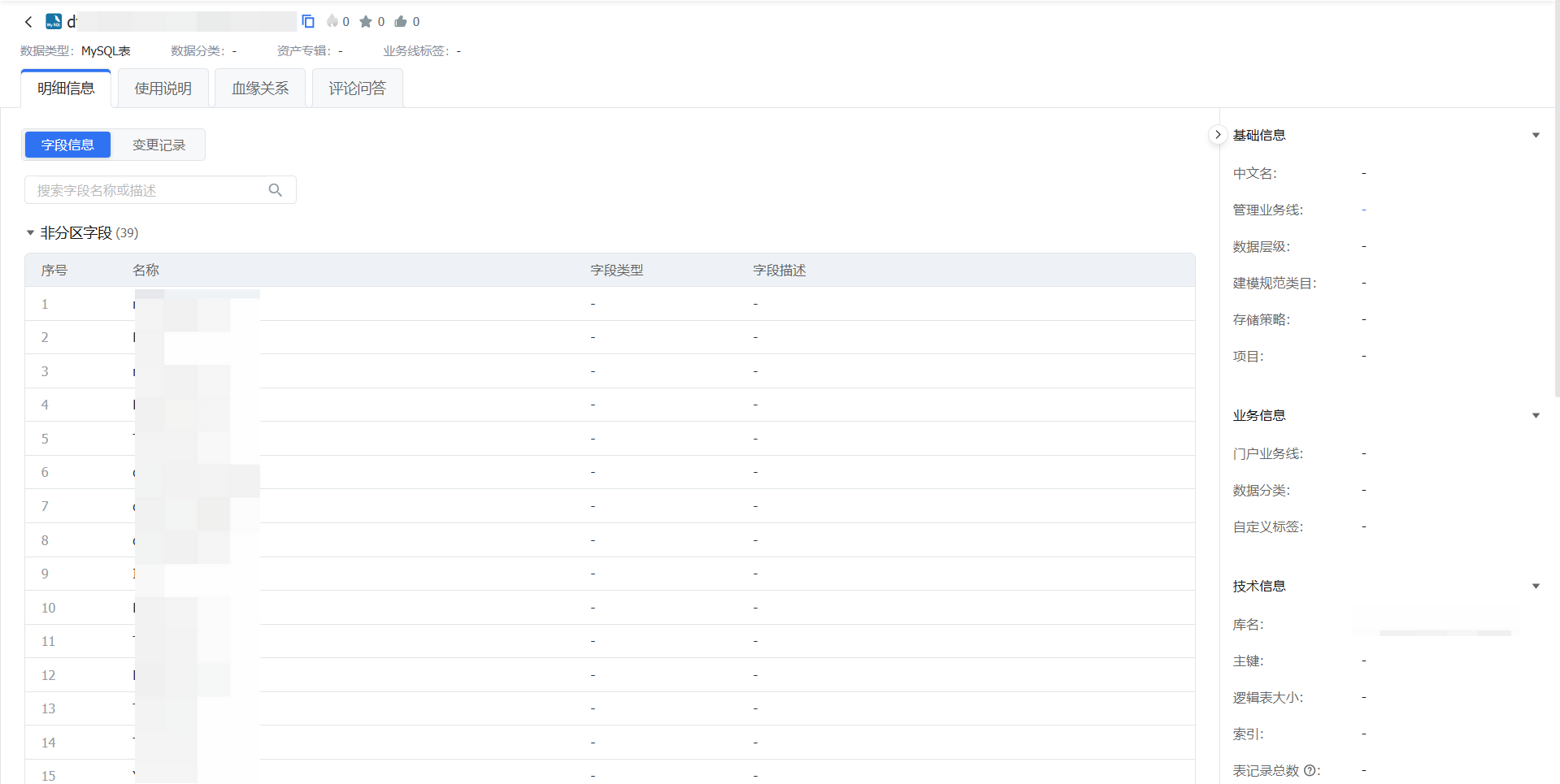Viewport: 1560px width, 784px height.
Task: Switch to the 血缘关系 tab
Action: (x=260, y=89)
